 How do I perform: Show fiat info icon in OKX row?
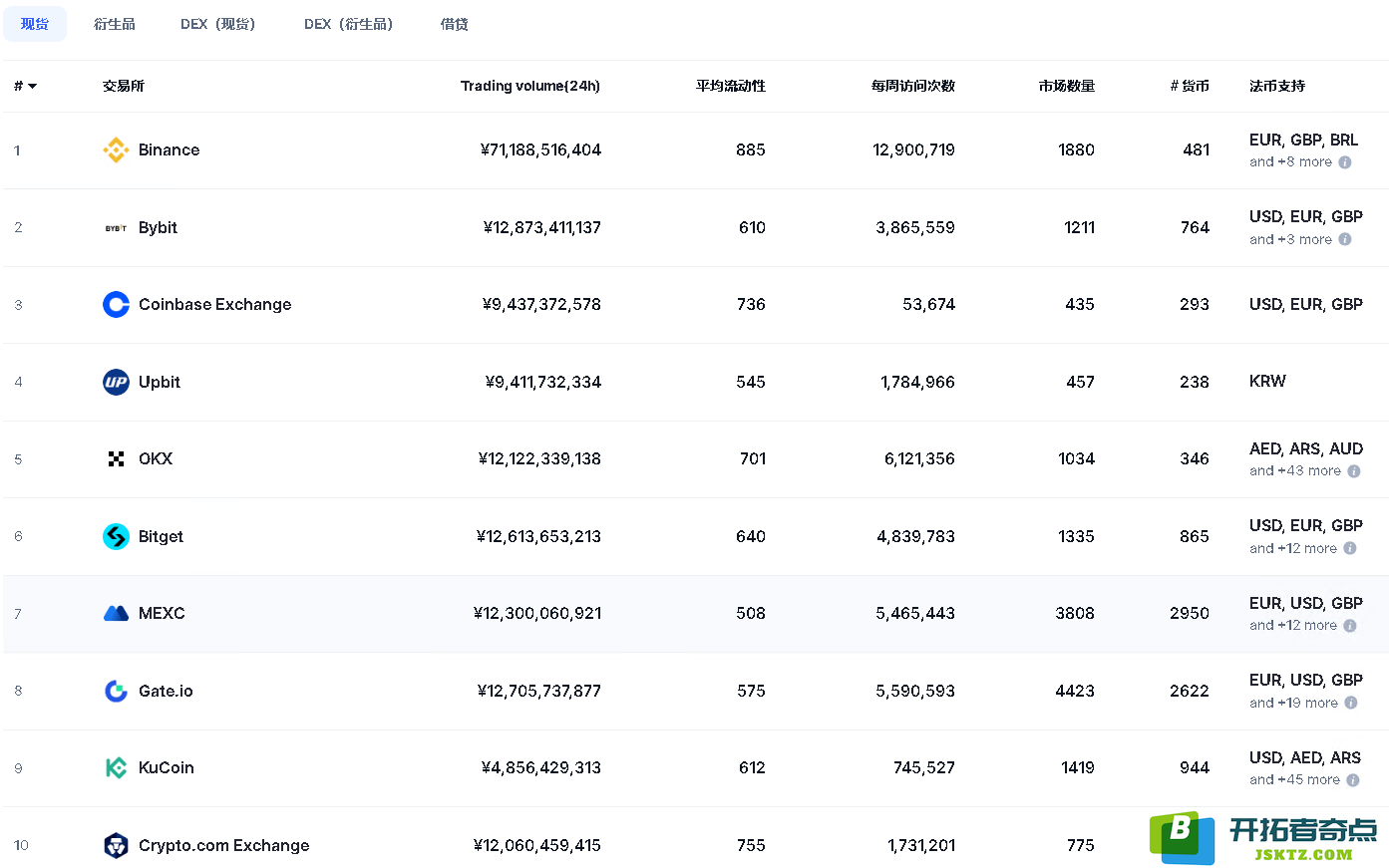[x=1354, y=471]
